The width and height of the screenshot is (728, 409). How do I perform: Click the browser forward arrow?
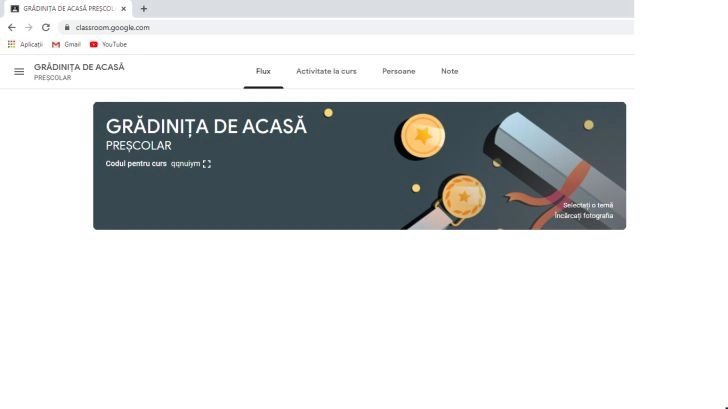[28, 27]
